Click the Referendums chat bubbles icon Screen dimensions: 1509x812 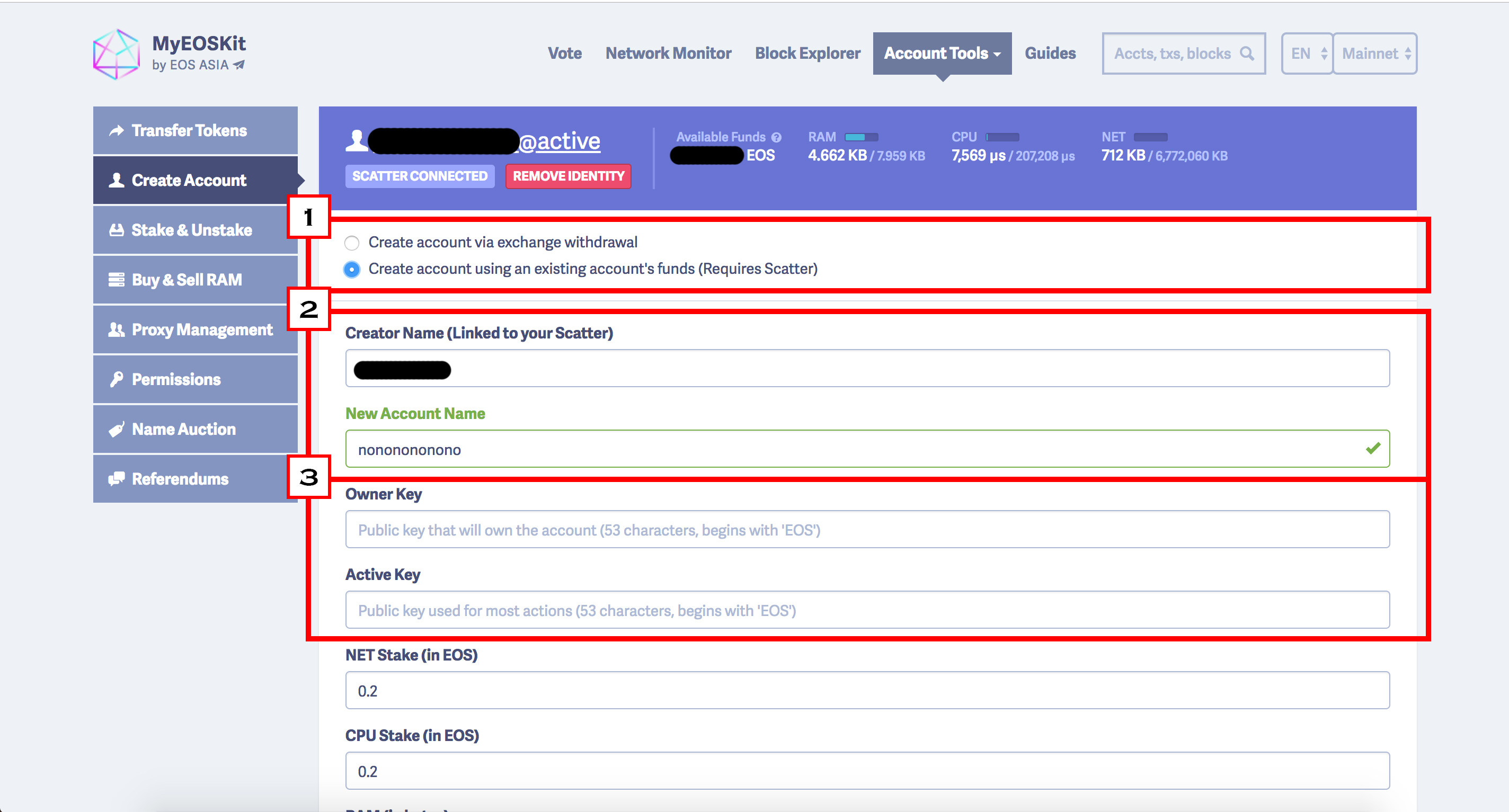(117, 479)
